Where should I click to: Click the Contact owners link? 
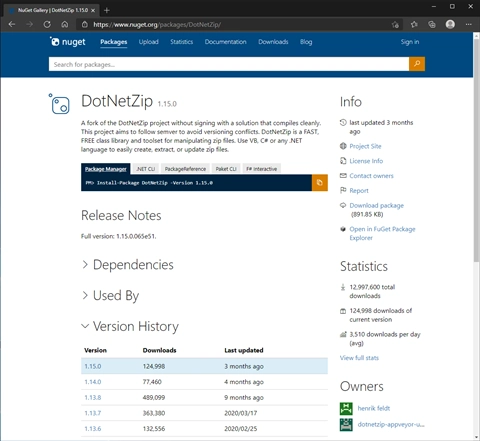[x=371, y=176]
